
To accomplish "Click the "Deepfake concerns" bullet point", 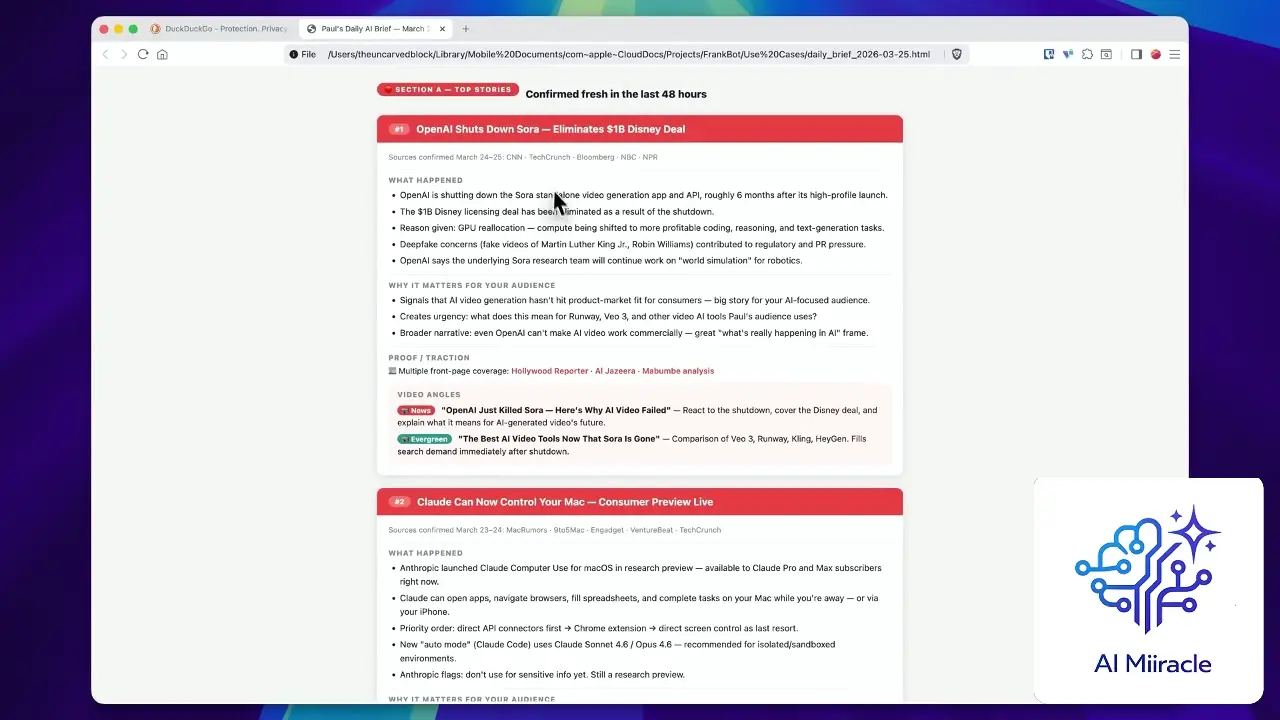I will [x=633, y=244].
